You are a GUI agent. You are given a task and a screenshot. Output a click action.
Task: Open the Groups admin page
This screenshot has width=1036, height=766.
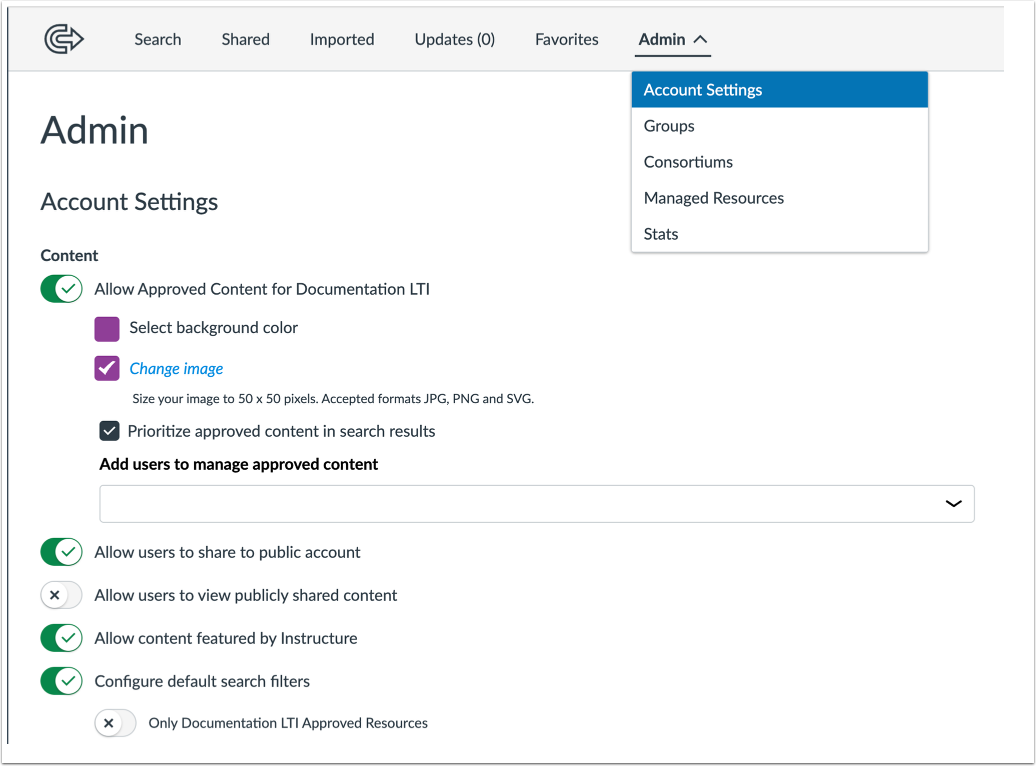click(669, 125)
